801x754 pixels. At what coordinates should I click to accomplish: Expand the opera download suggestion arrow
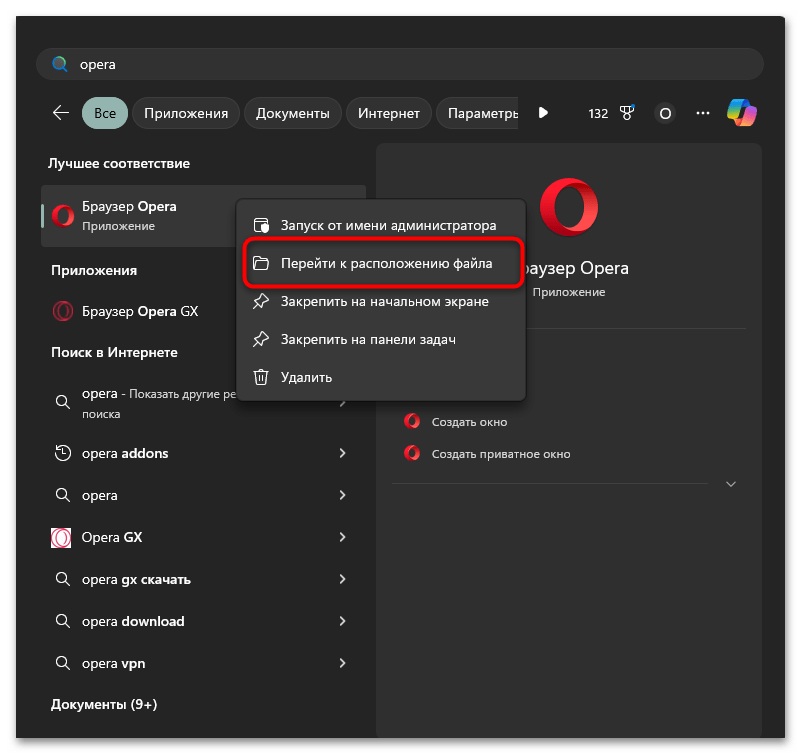tap(342, 621)
